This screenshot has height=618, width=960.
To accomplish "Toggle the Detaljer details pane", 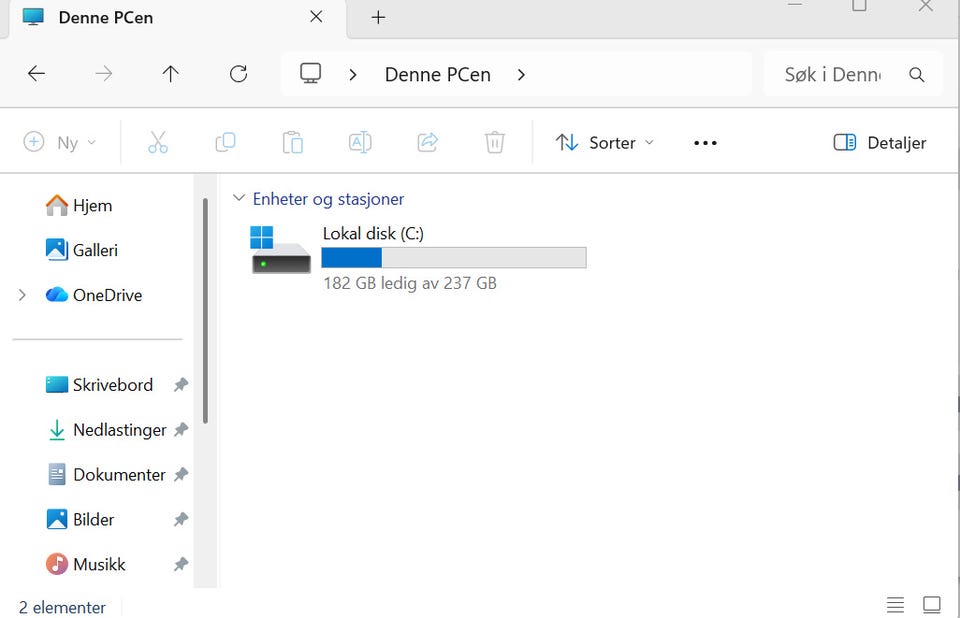I will coord(880,143).
